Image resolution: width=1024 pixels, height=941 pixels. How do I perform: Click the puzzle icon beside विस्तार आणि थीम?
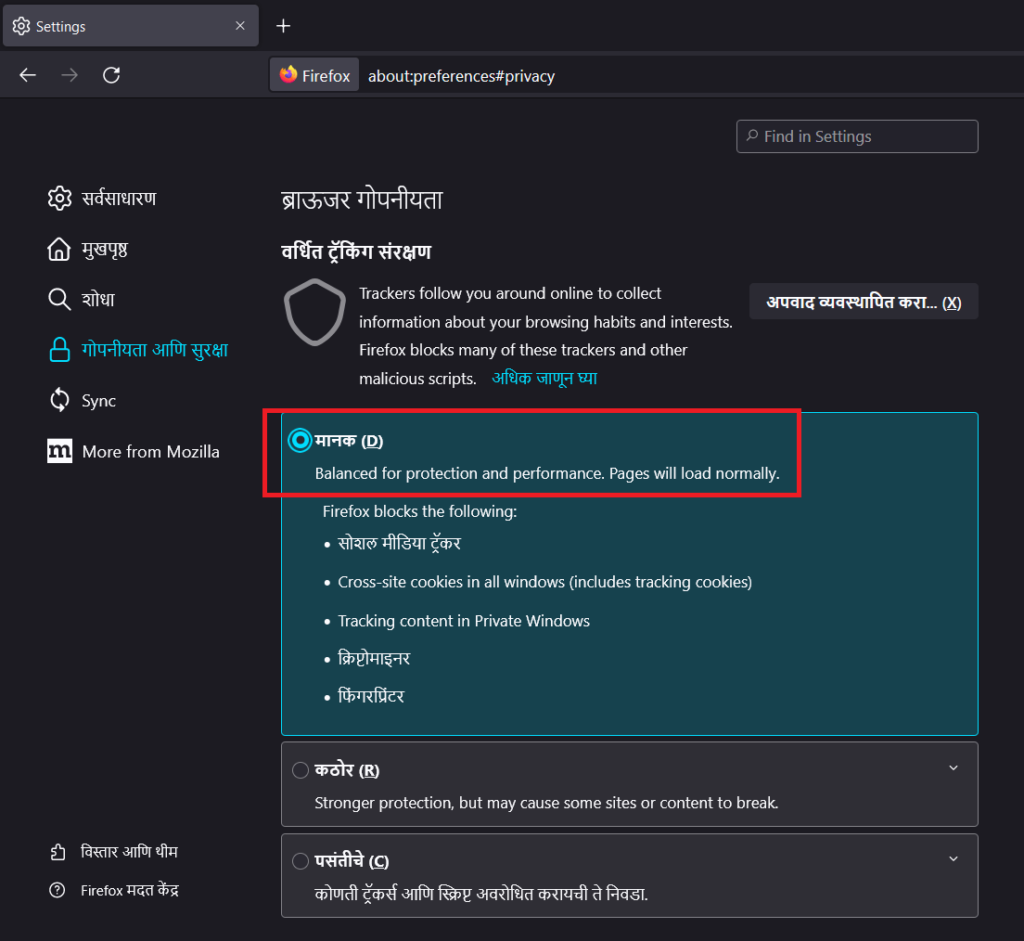tap(57, 852)
